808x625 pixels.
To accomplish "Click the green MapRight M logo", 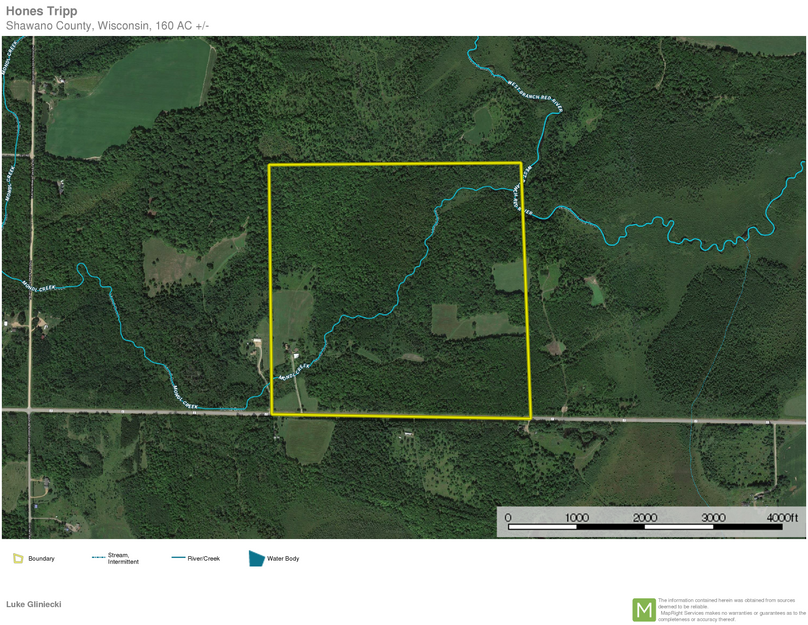I will pos(644,609).
